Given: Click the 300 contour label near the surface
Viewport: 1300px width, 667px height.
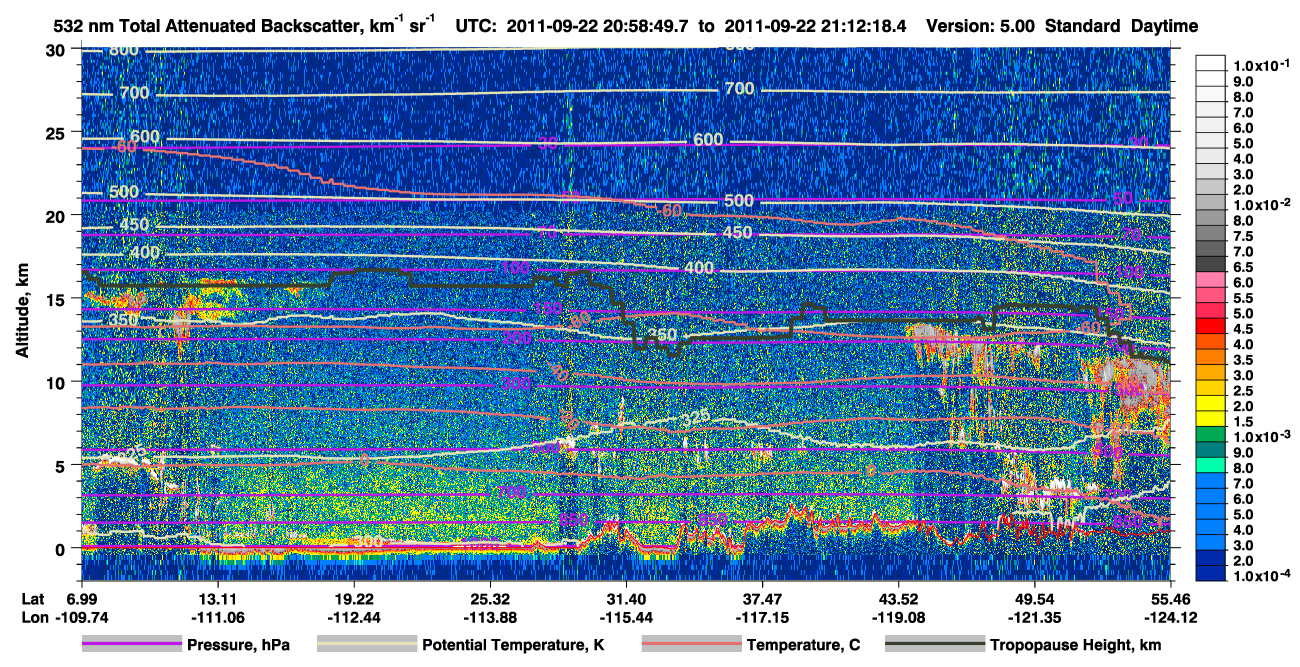Looking at the screenshot, I should pos(369,541).
